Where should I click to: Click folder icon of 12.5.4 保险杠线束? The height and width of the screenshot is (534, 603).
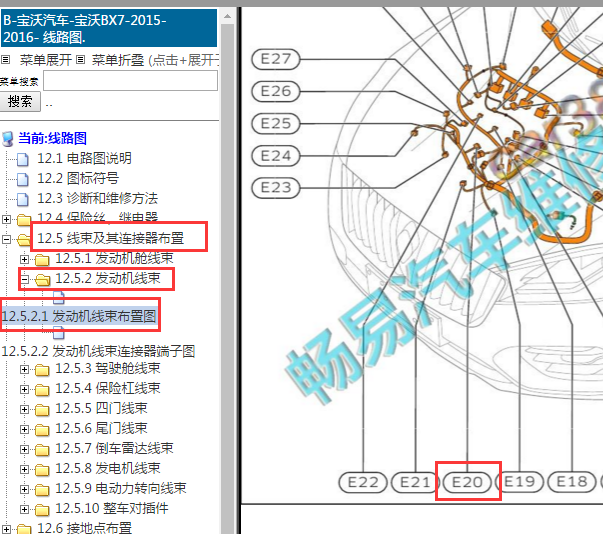(42, 390)
